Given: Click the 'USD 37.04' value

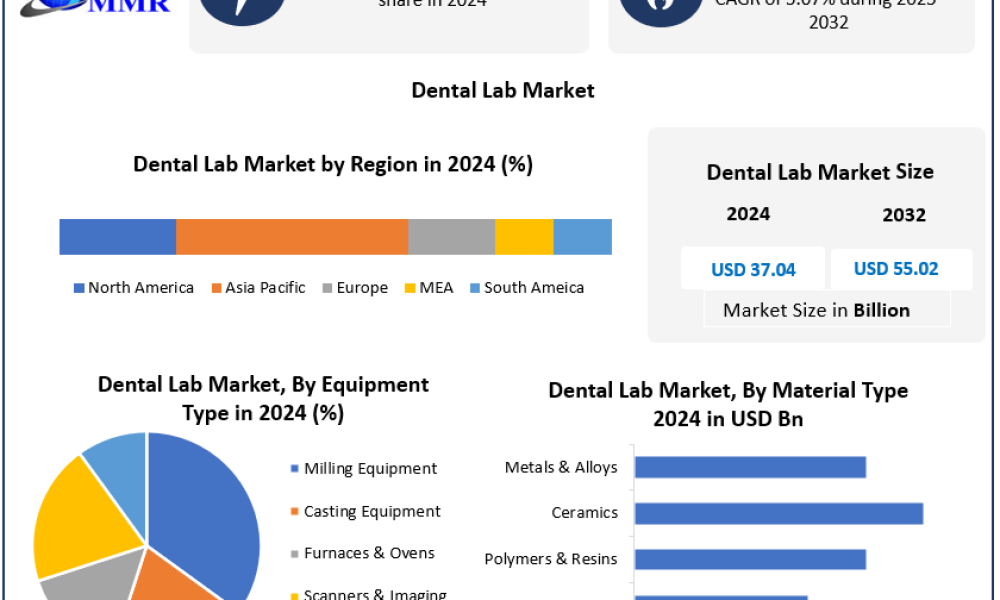Looking at the screenshot, I should point(753,270).
